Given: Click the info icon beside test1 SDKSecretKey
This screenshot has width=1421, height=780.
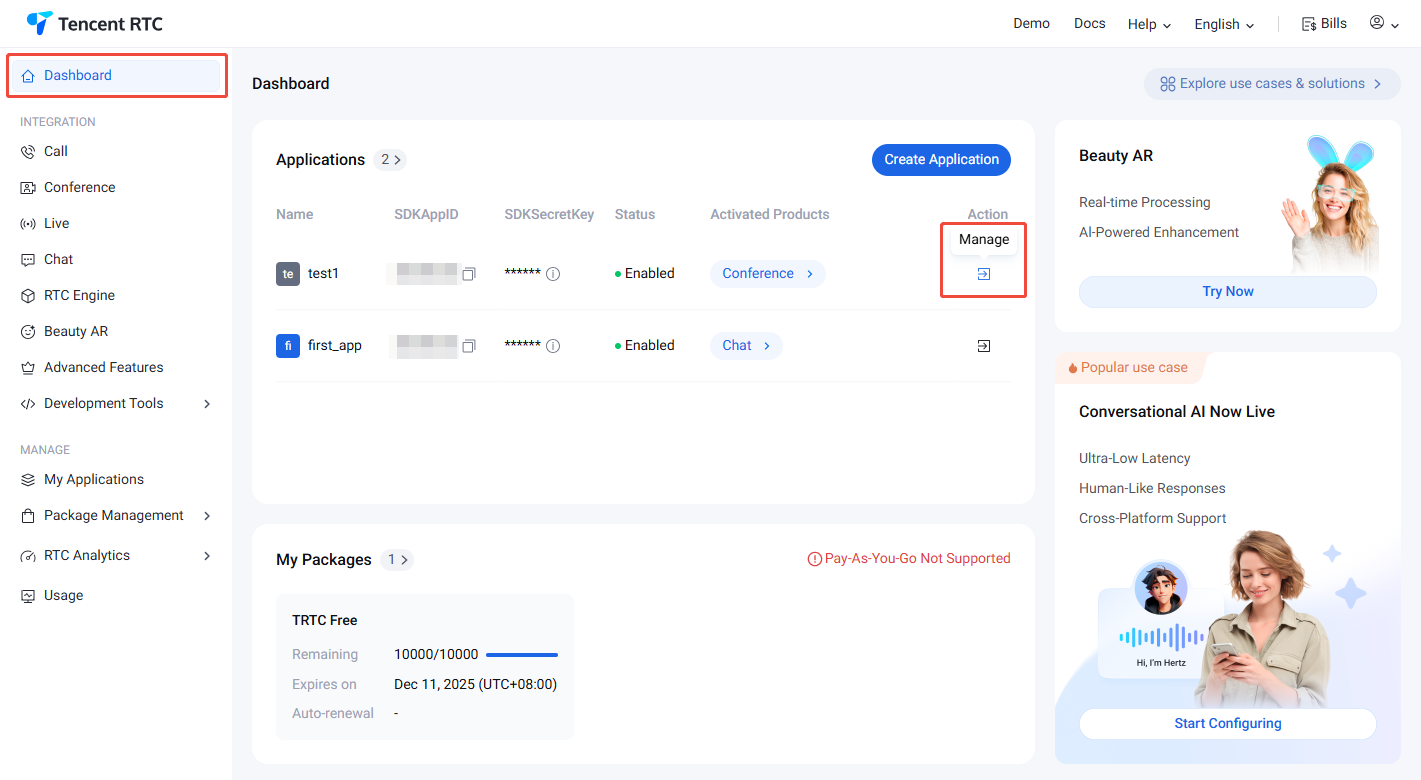Looking at the screenshot, I should [553, 274].
